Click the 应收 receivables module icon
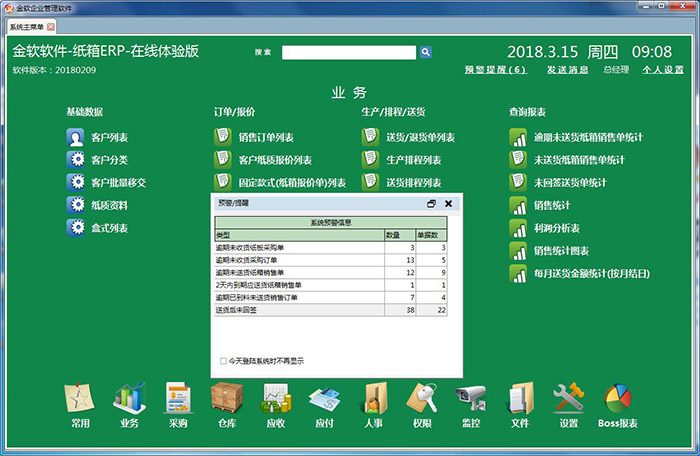 276,399
